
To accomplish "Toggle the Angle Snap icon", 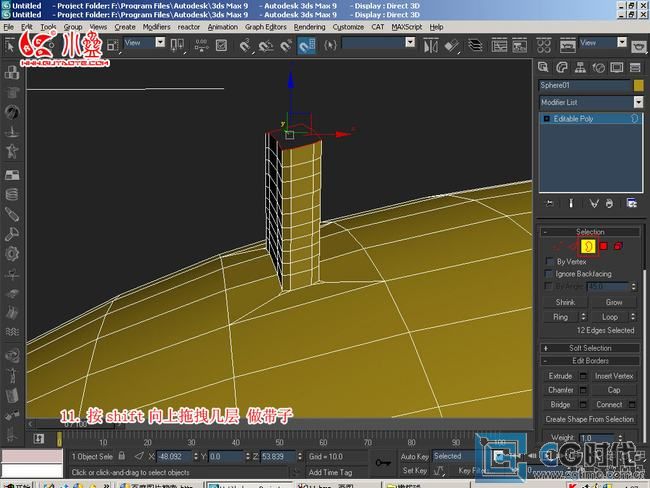I will pyautogui.click(x=266, y=45).
